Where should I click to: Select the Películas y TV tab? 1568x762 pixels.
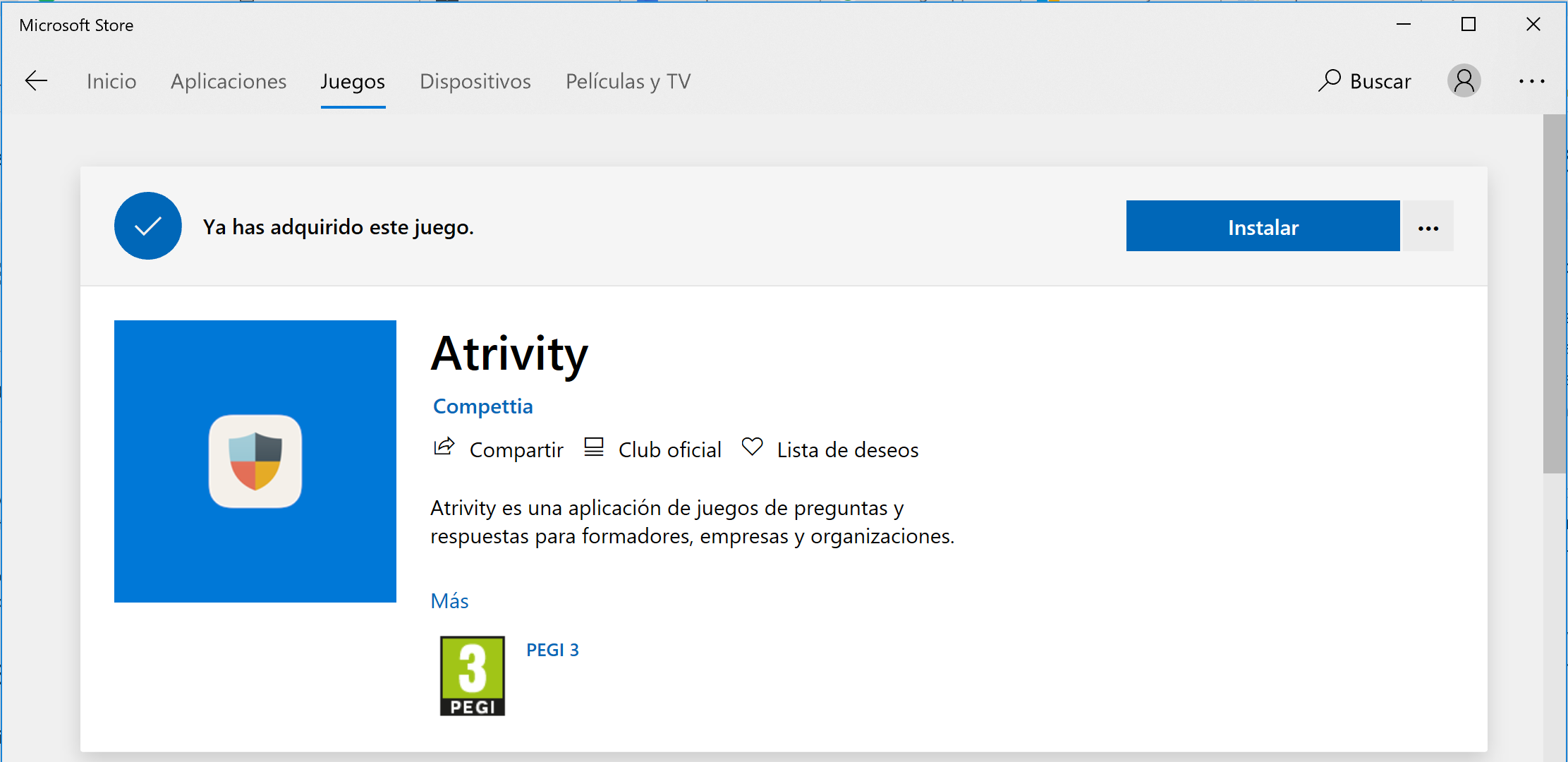(x=628, y=81)
